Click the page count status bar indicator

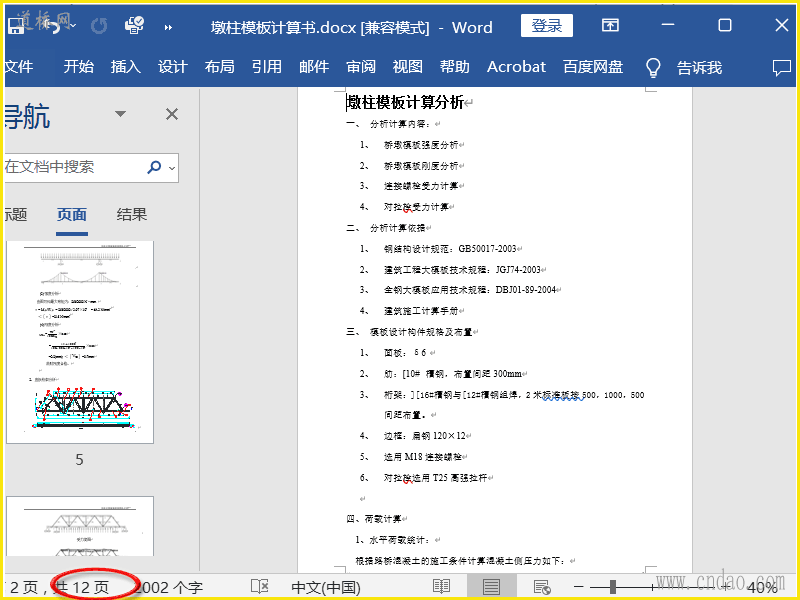tap(59, 588)
